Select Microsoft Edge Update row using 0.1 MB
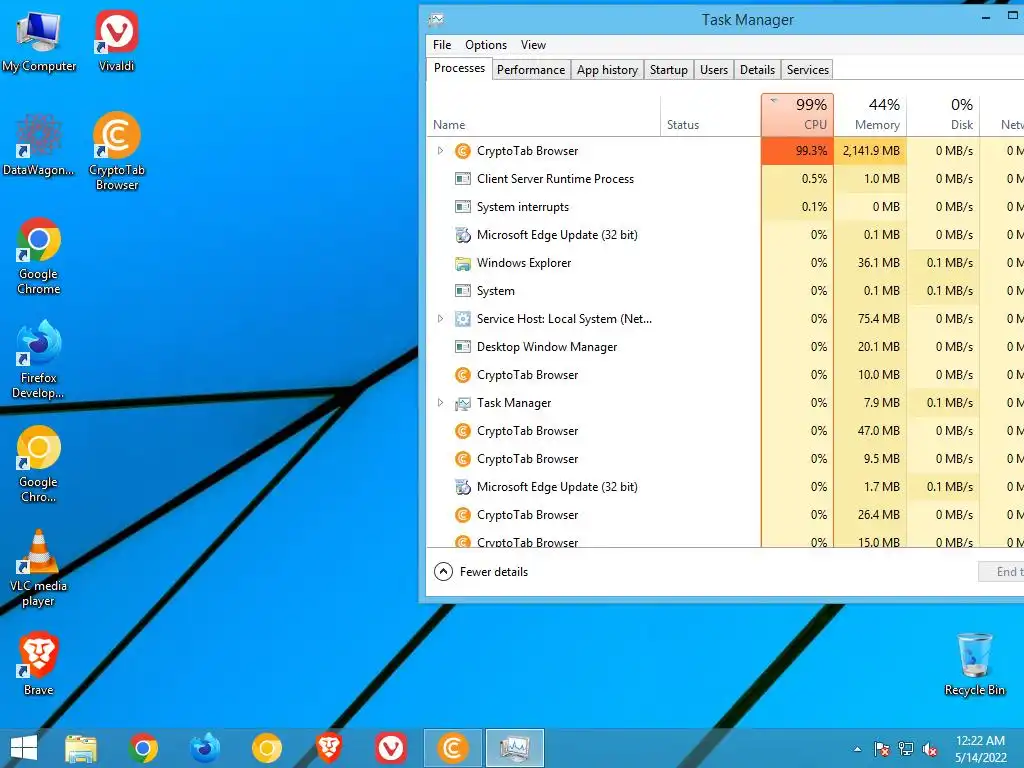1024x768 pixels. click(x=725, y=235)
